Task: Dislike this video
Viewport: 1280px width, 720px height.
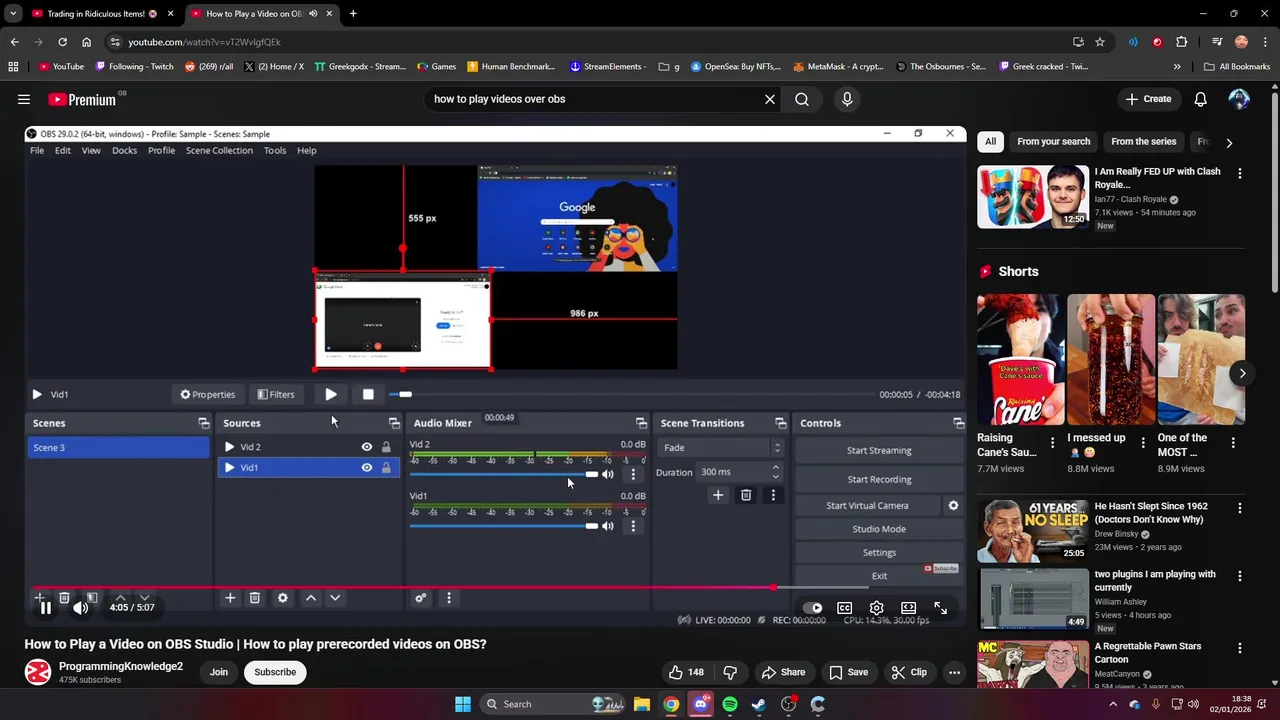Action: [730, 672]
